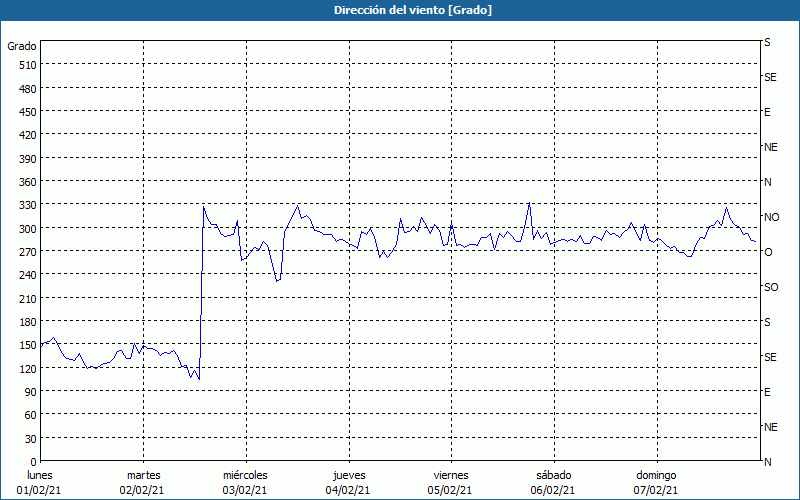This screenshot has height=500, width=800.
Task: Click the 90 degree axis value
Action: coord(31,392)
